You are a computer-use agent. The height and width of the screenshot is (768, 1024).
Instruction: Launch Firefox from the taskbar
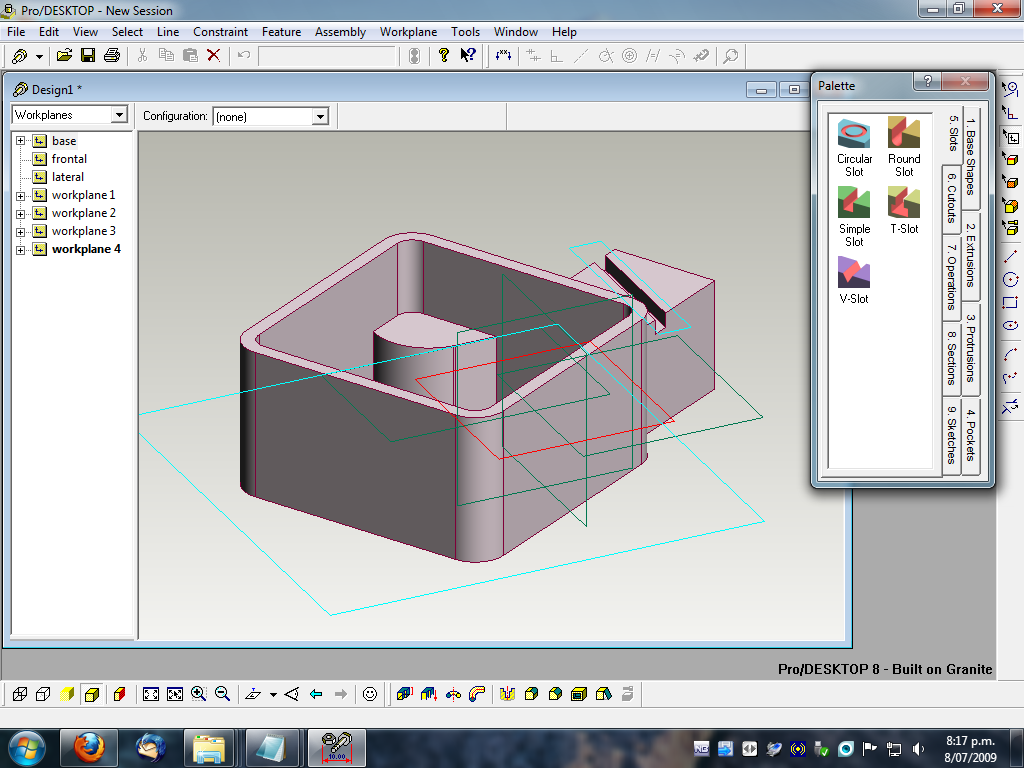(88, 747)
